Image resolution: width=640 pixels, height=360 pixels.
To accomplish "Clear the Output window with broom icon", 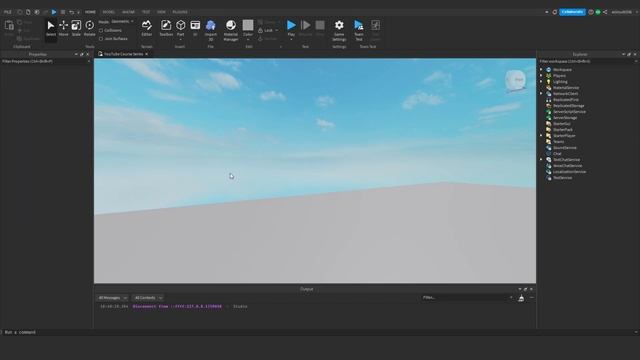I will 521,298.
